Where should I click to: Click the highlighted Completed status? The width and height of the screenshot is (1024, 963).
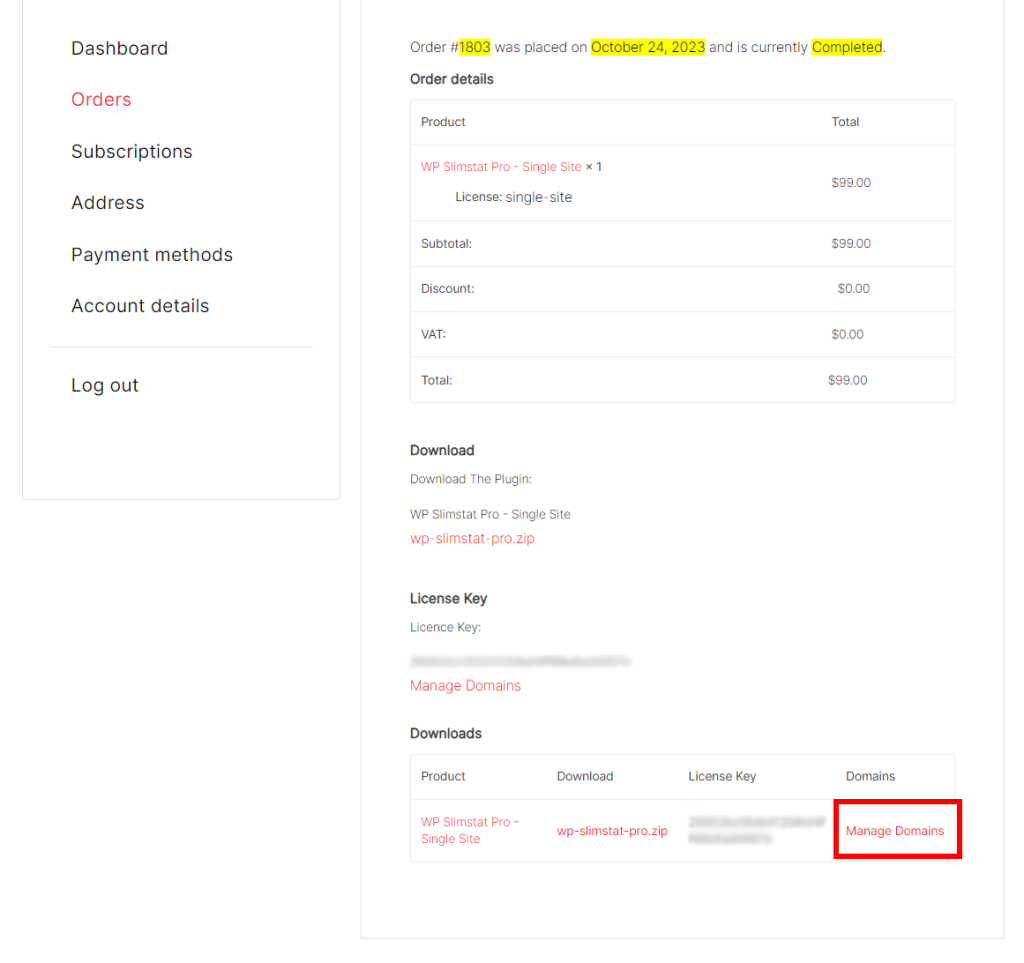pyautogui.click(x=846, y=47)
